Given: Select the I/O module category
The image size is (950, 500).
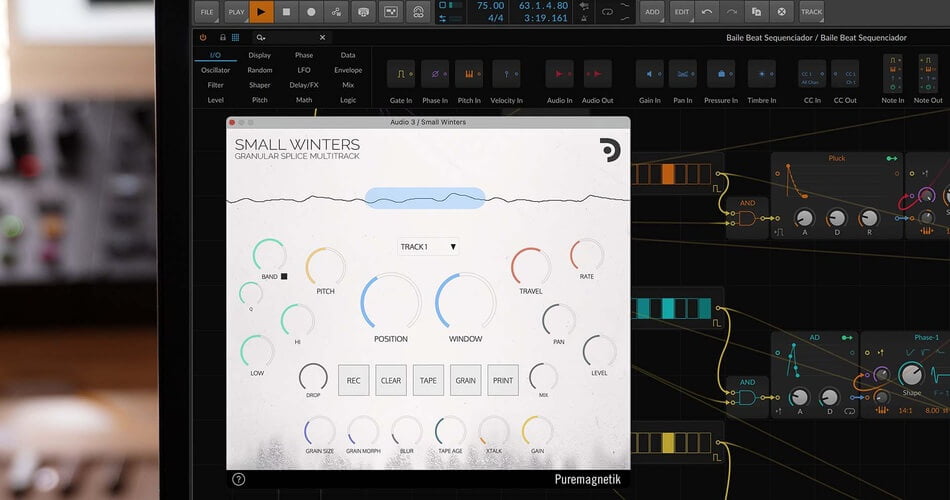Looking at the screenshot, I should click(x=215, y=55).
